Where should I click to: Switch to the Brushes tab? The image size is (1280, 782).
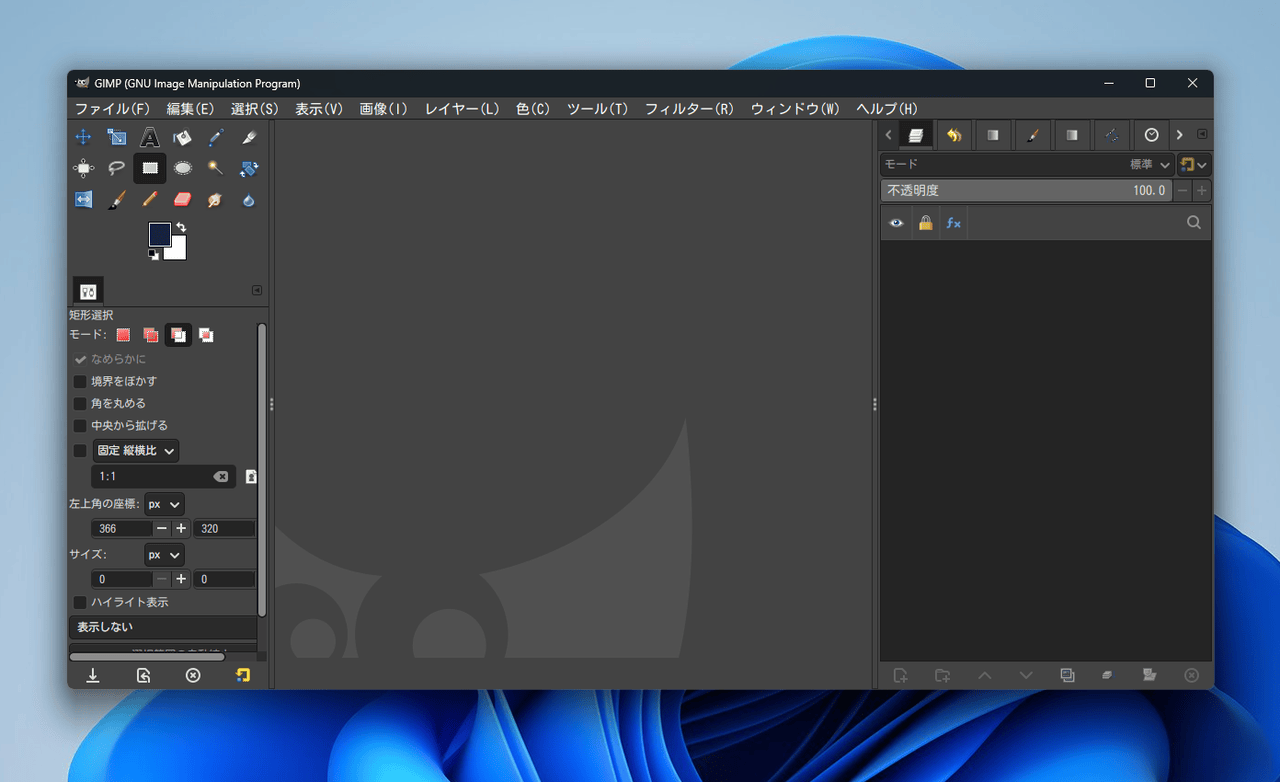(1033, 135)
